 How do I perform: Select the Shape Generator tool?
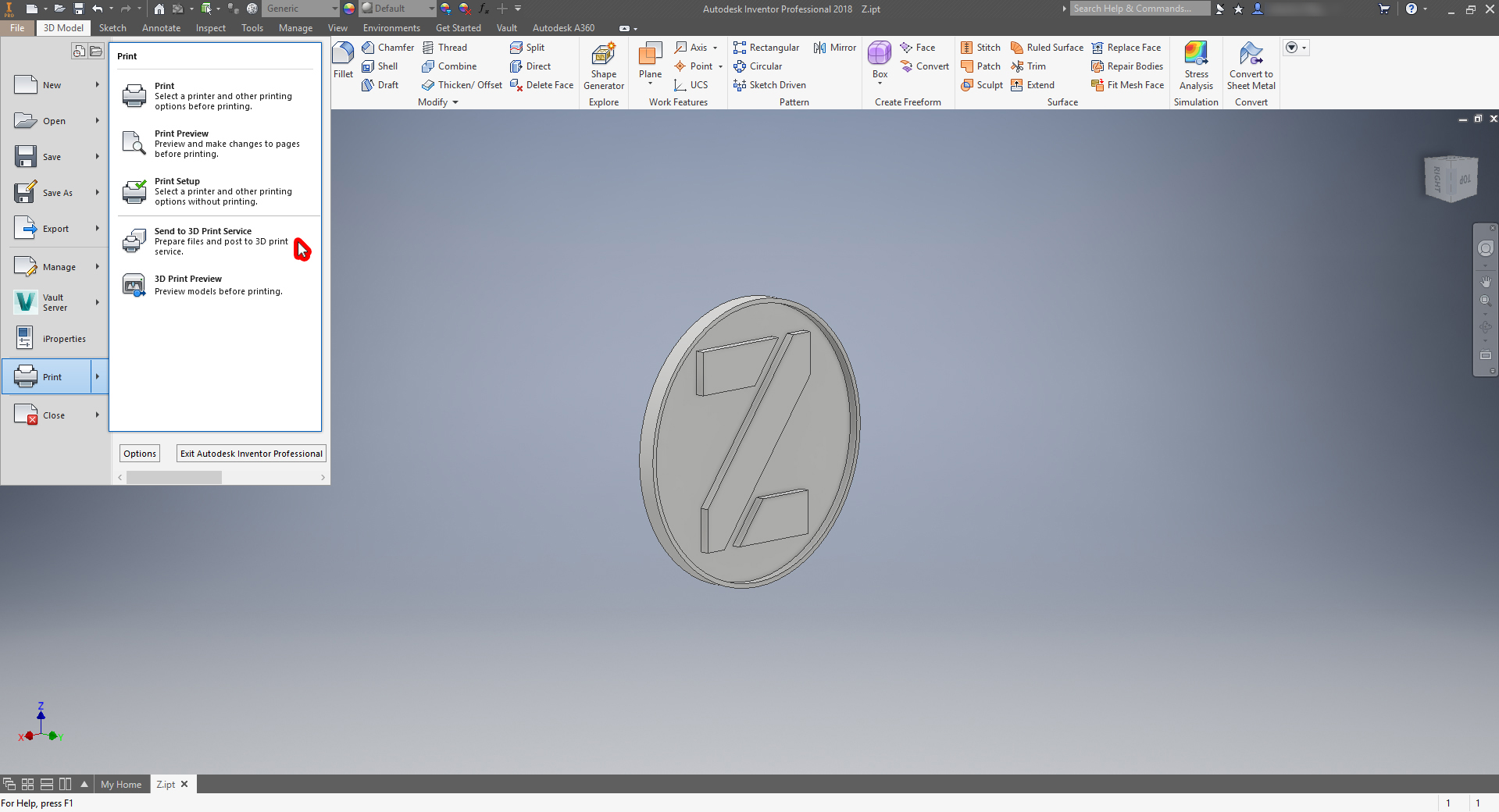pyautogui.click(x=603, y=56)
